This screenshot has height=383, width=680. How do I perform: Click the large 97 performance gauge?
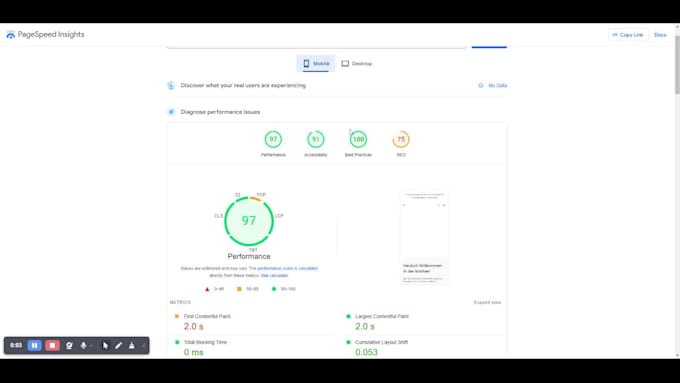click(249, 221)
